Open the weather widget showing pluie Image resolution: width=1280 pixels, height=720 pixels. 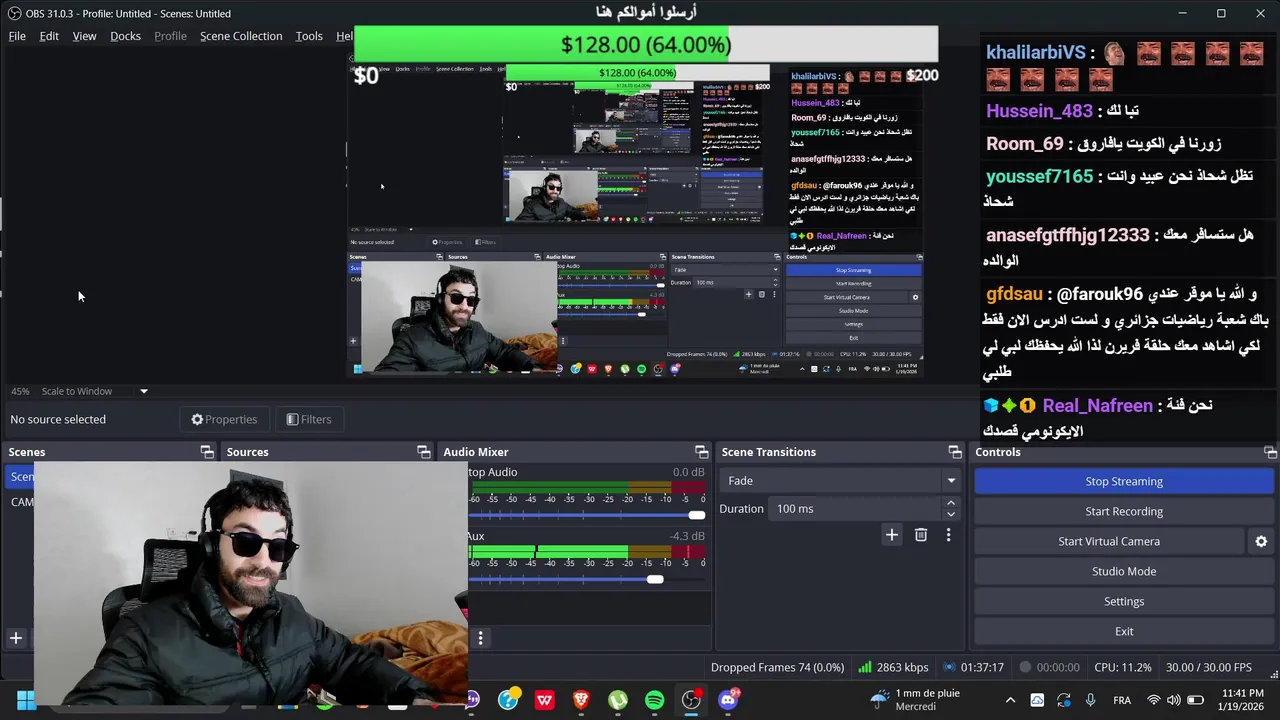pyautogui.click(x=915, y=700)
